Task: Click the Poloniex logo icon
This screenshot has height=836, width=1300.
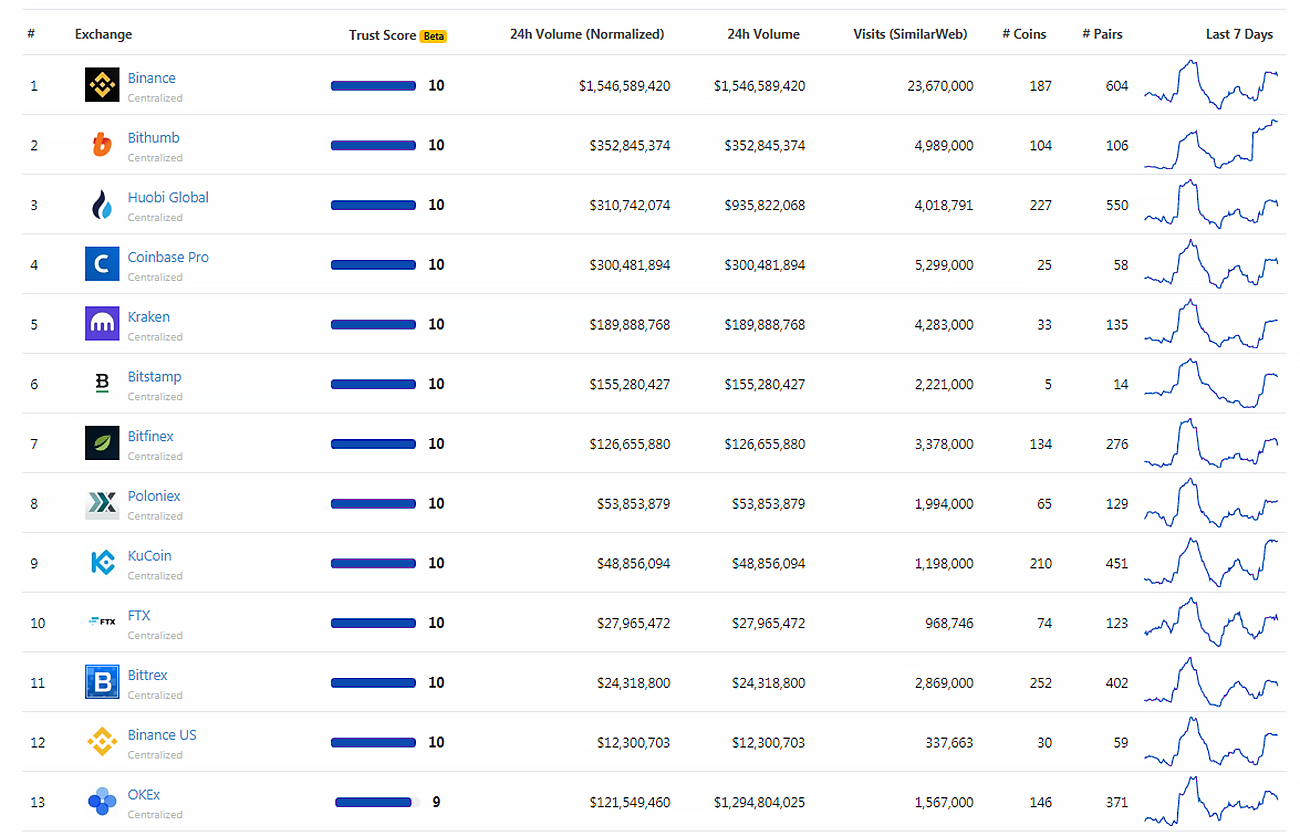Action: click(x=102, y=503)
